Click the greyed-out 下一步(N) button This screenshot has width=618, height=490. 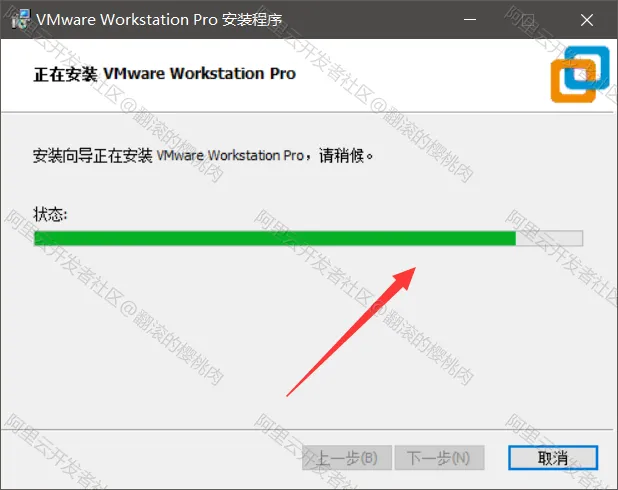click(439, 458)
